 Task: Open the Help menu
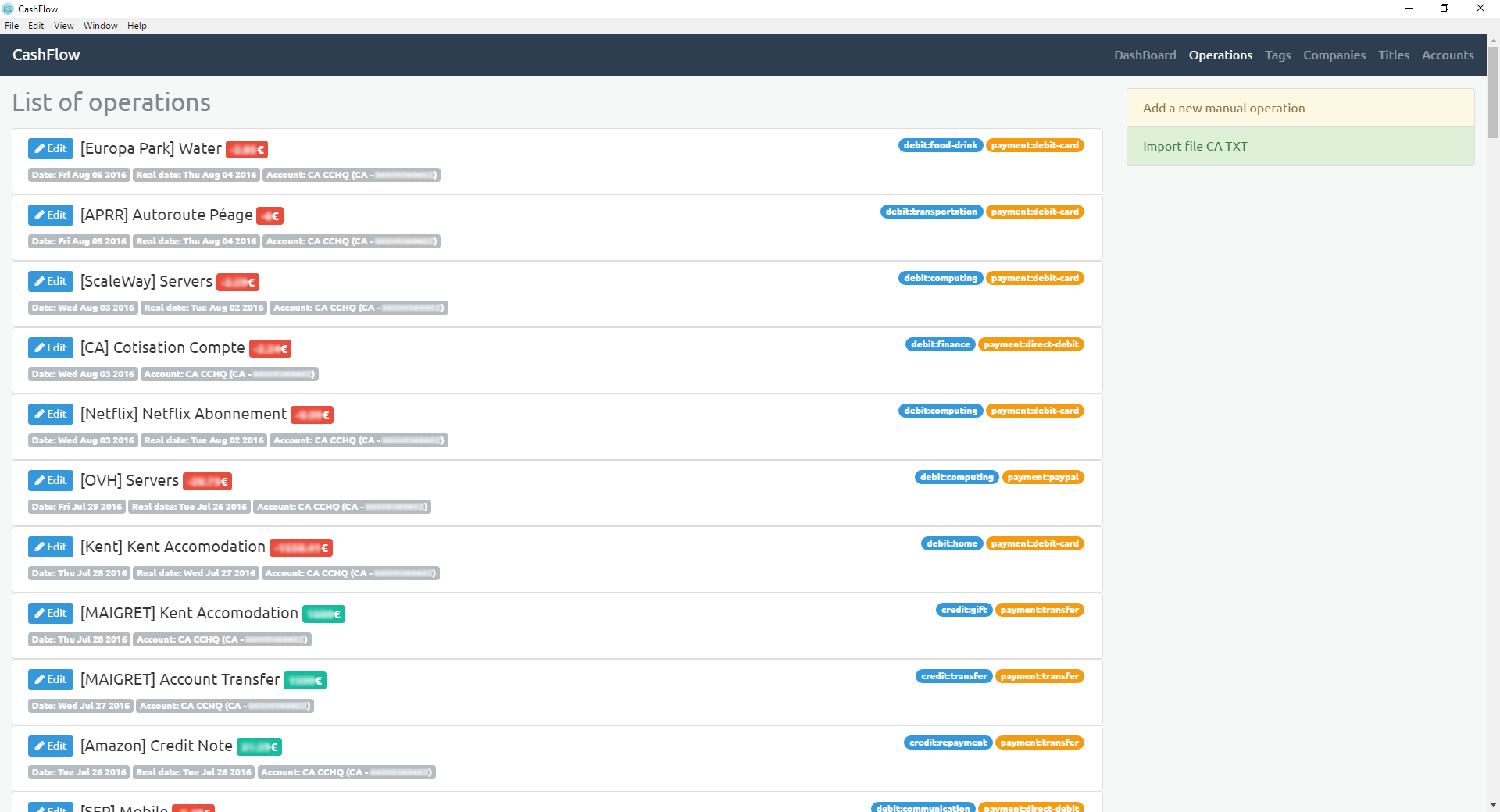(137, 26)
